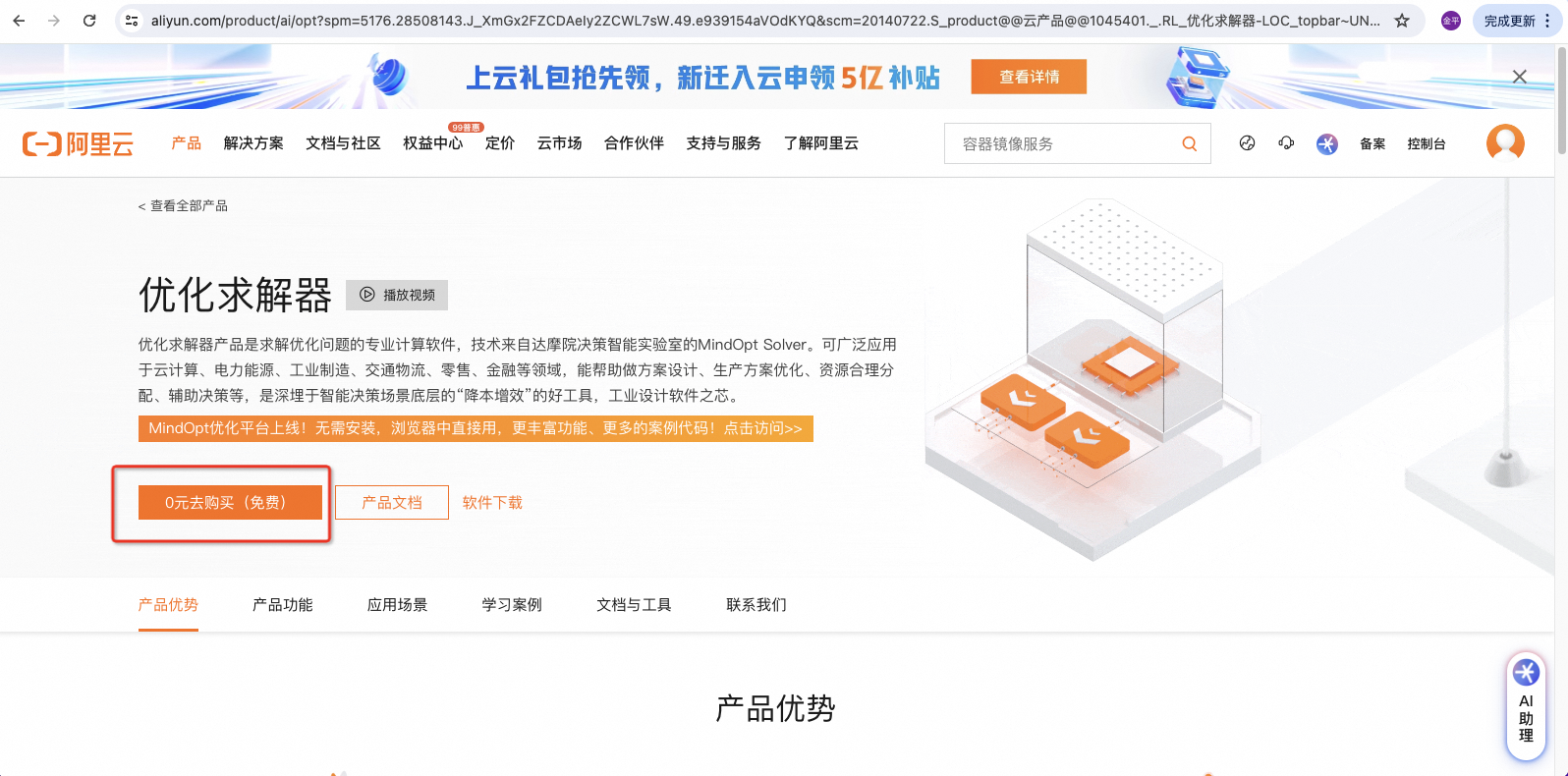The height and width of the screenshot is (776, 1568).
Task: Click the cloud headset support icon
Action: pyautogui.click(x=1286, y=143)
